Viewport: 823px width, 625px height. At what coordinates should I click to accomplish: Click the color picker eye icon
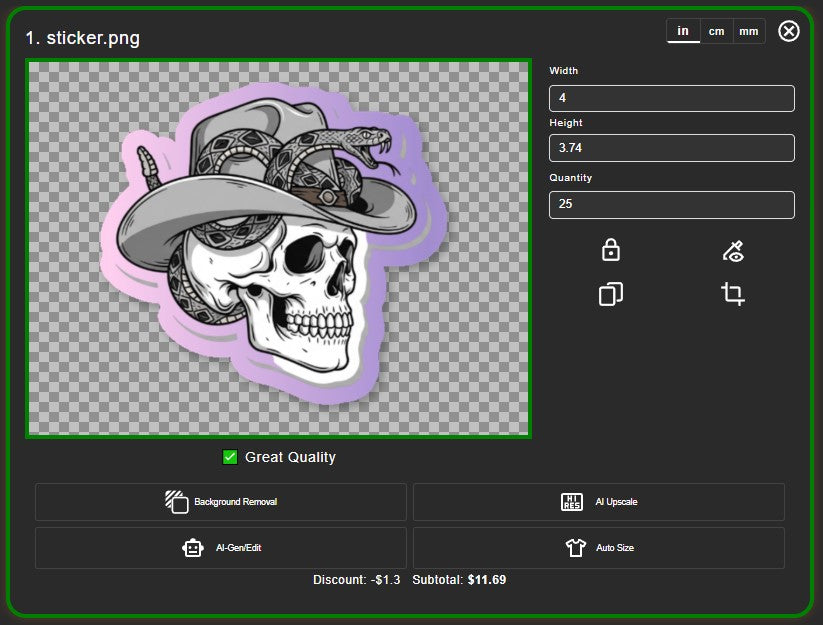point(733,251)
